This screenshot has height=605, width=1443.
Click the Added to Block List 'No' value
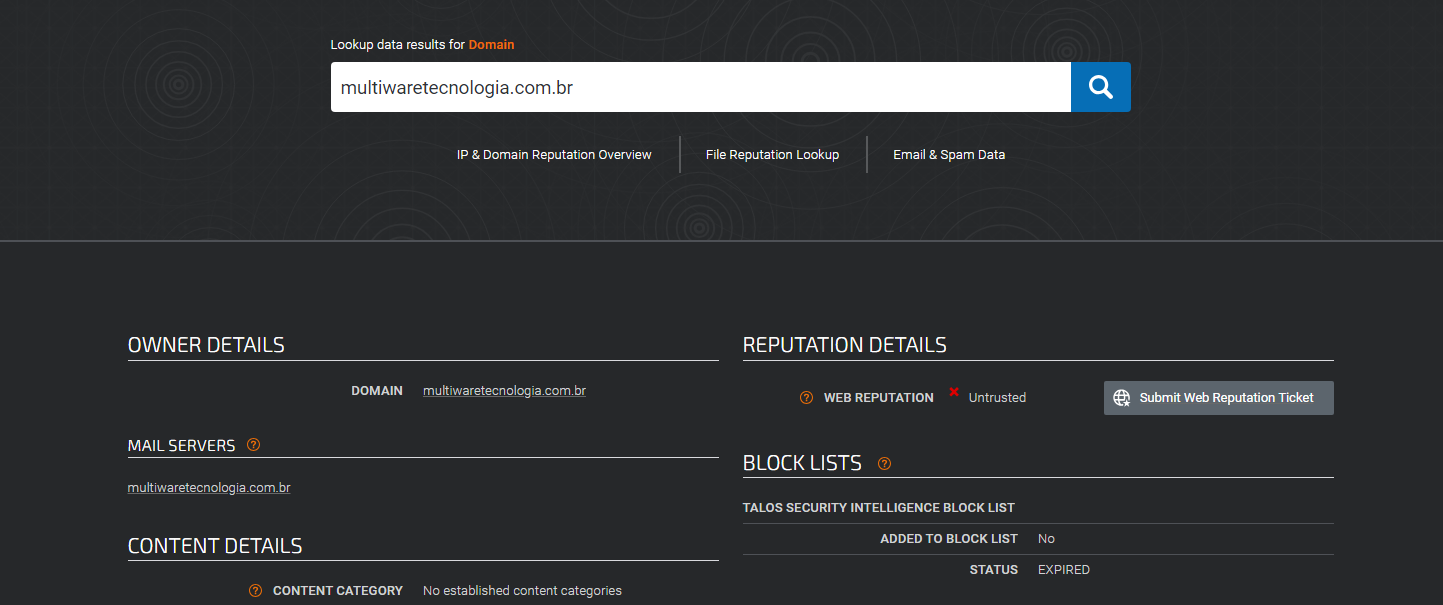point(1046,539)
